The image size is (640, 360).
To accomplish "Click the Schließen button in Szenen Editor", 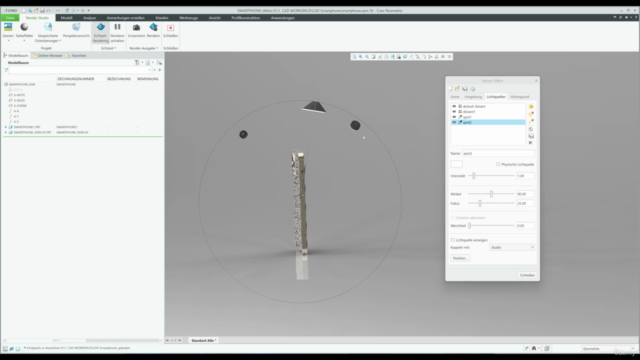I will [x=527, y=275].
